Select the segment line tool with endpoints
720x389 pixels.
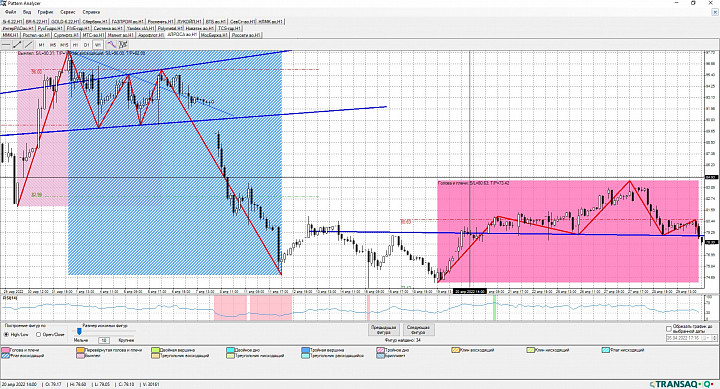click(17, 45)
